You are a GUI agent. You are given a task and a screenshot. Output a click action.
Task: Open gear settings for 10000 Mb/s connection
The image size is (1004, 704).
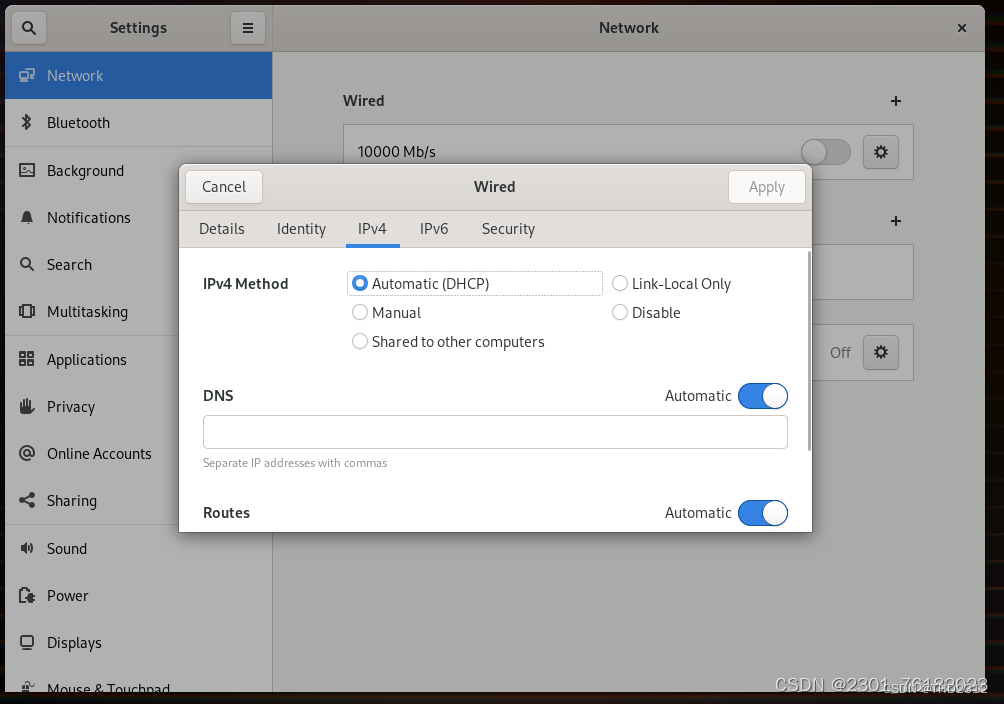(x=880, y=152)
